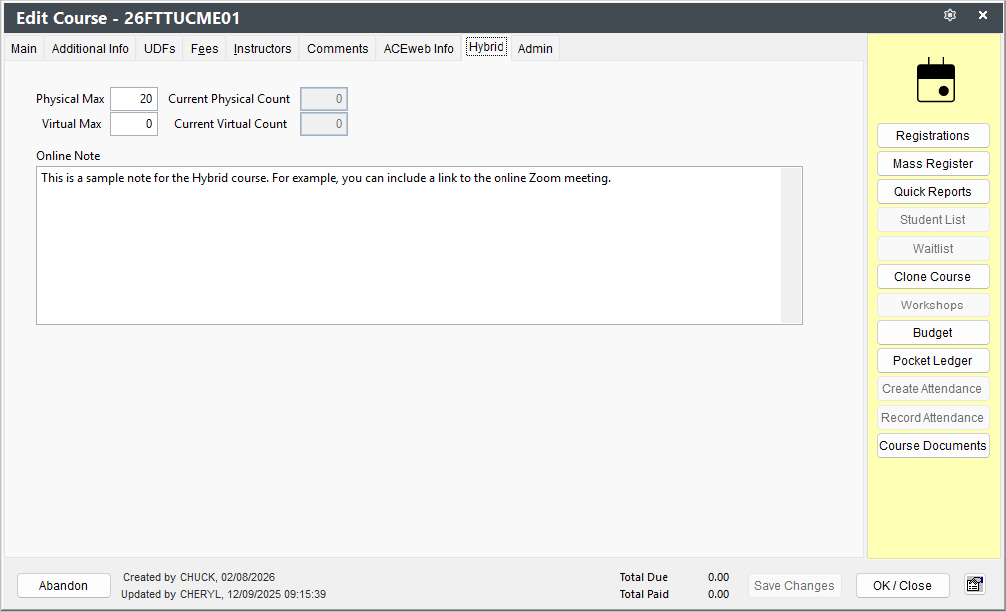
Task: Click the Virtual Max input field
Action: point(134,124)
